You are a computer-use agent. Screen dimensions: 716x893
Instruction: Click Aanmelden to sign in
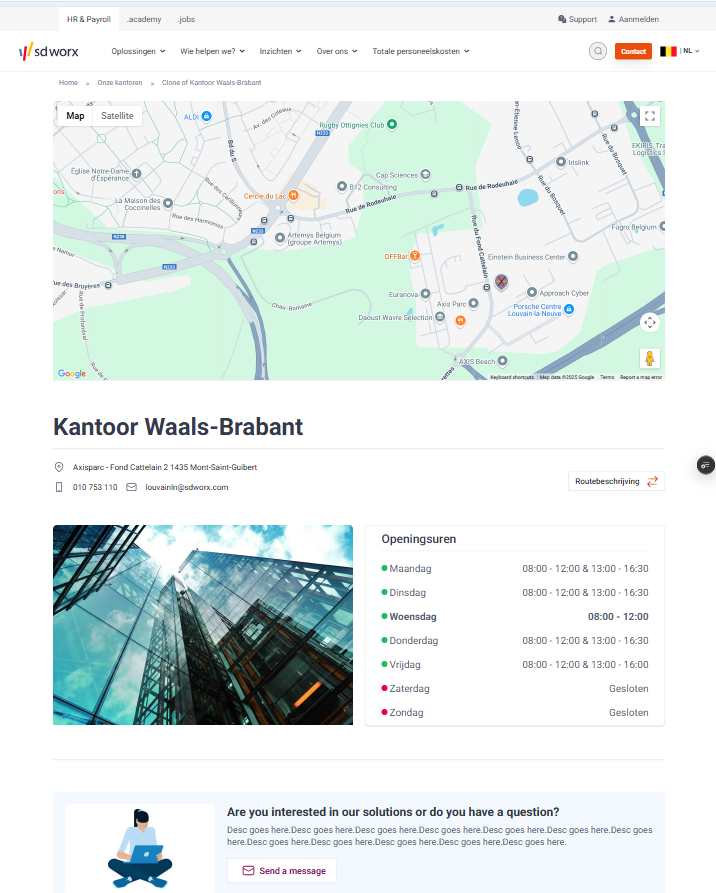coord(633,19)
